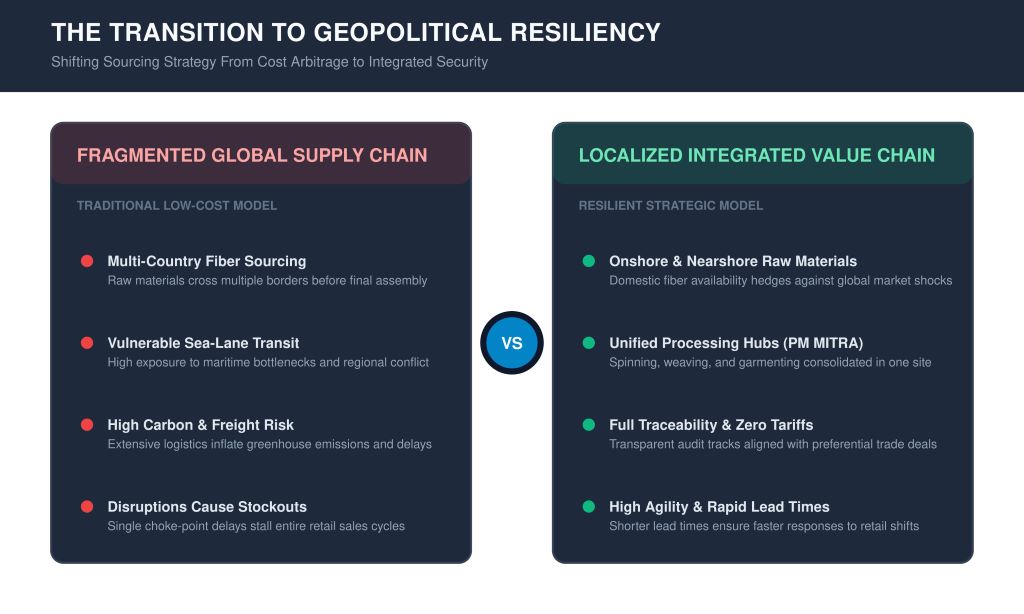Click the 'High Carbon & Freight Risk' heading
This screenshot has width=1024, height=614.
pyautogui.click(x=200, y=425)
